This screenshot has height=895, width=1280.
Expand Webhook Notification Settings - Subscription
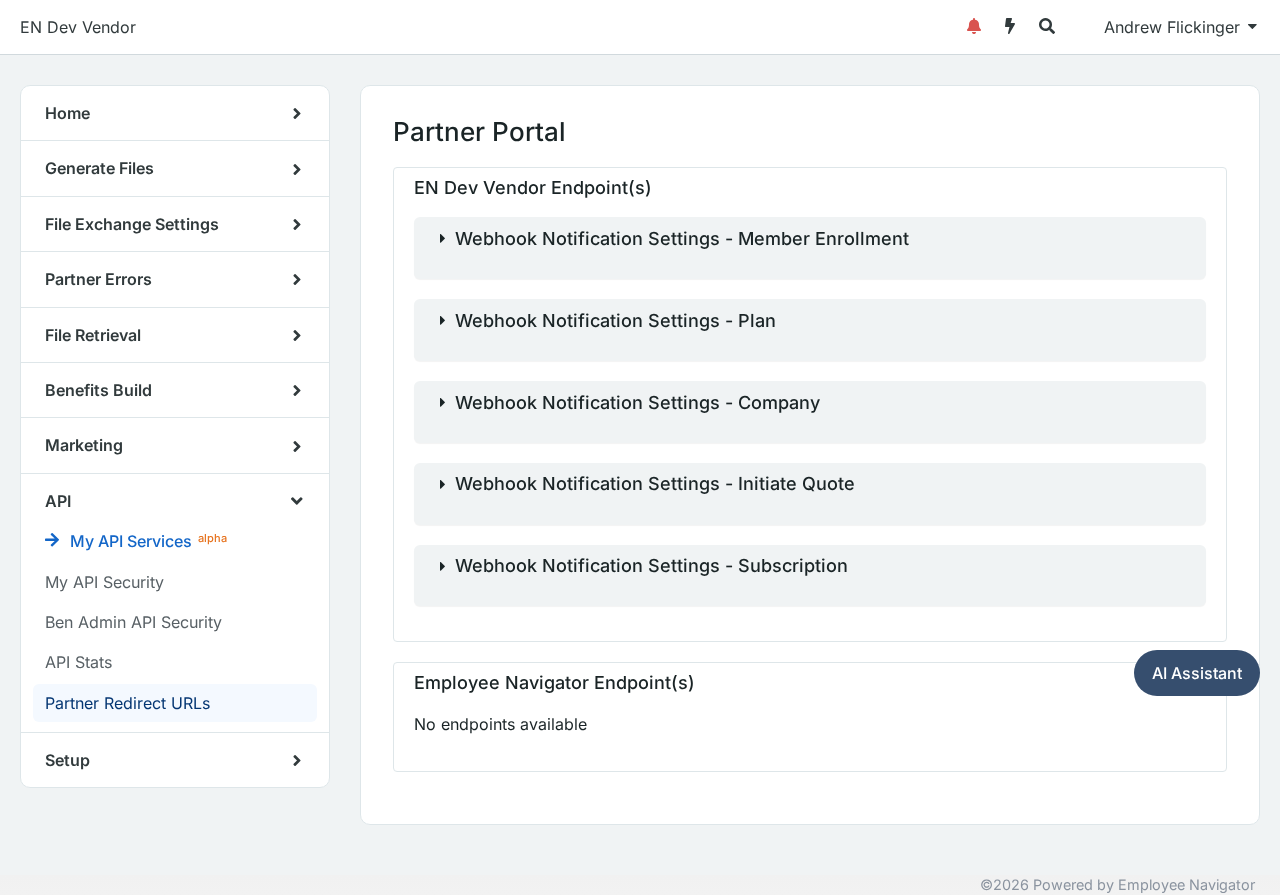click(810, 576)
